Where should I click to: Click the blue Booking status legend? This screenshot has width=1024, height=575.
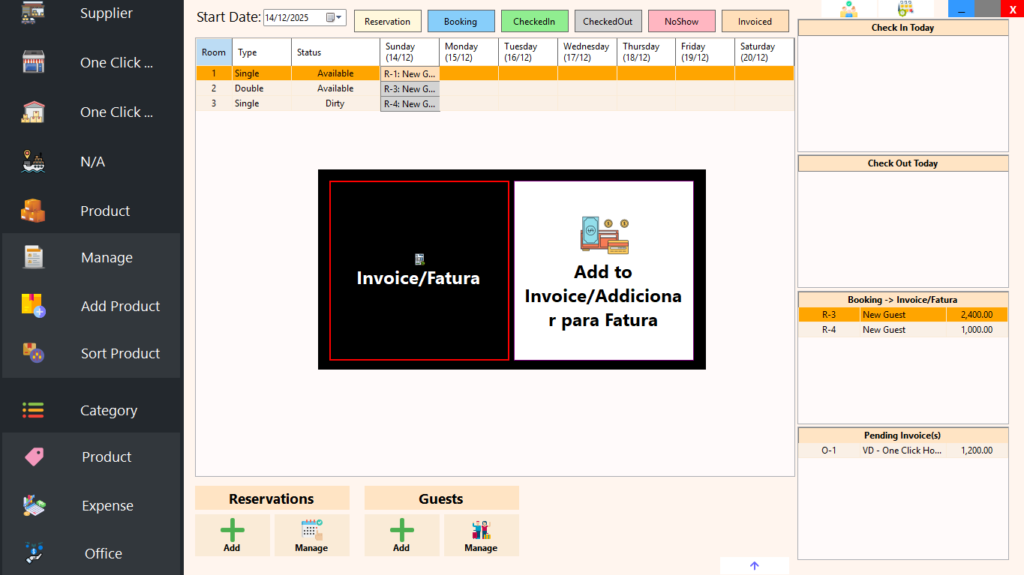coord(460,22)
